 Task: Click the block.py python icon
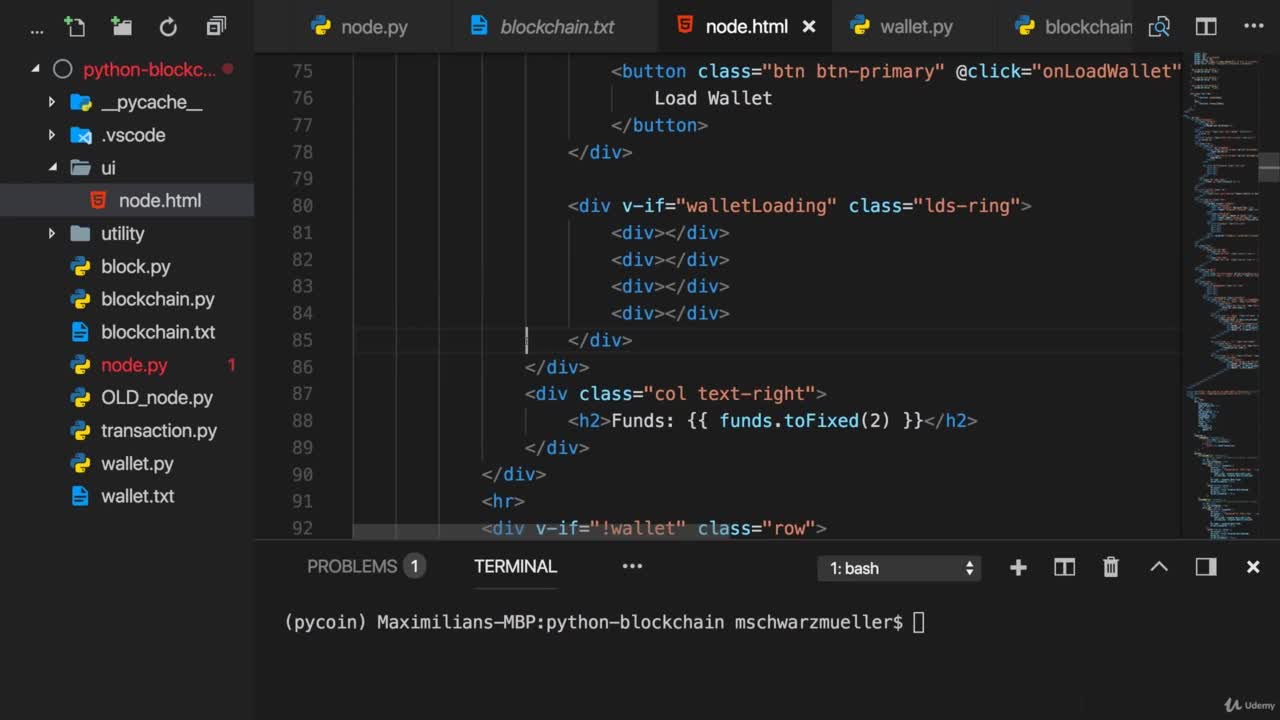(x=81, y=266)
